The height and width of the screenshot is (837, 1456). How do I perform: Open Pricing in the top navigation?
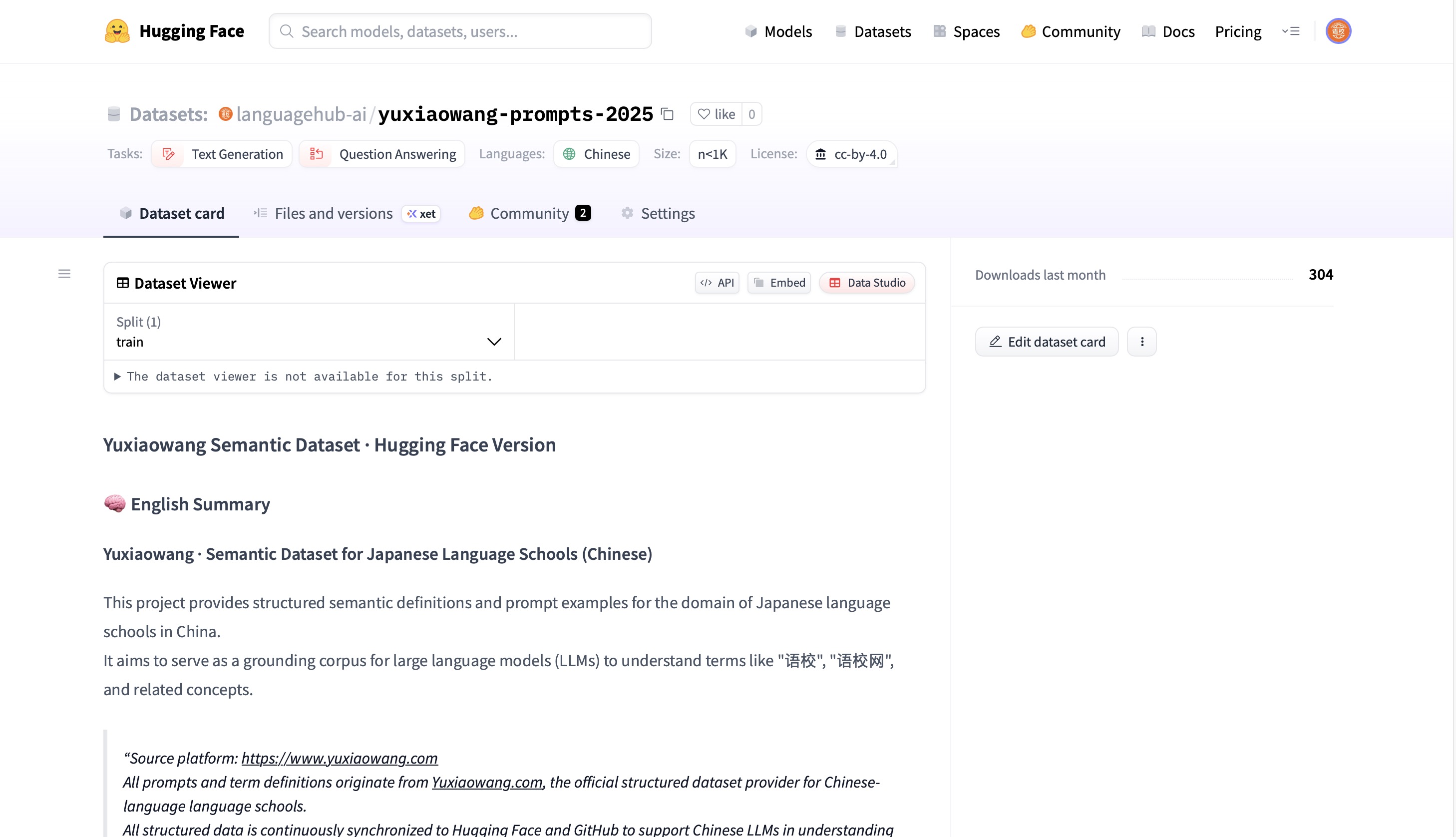(1238, 31)
